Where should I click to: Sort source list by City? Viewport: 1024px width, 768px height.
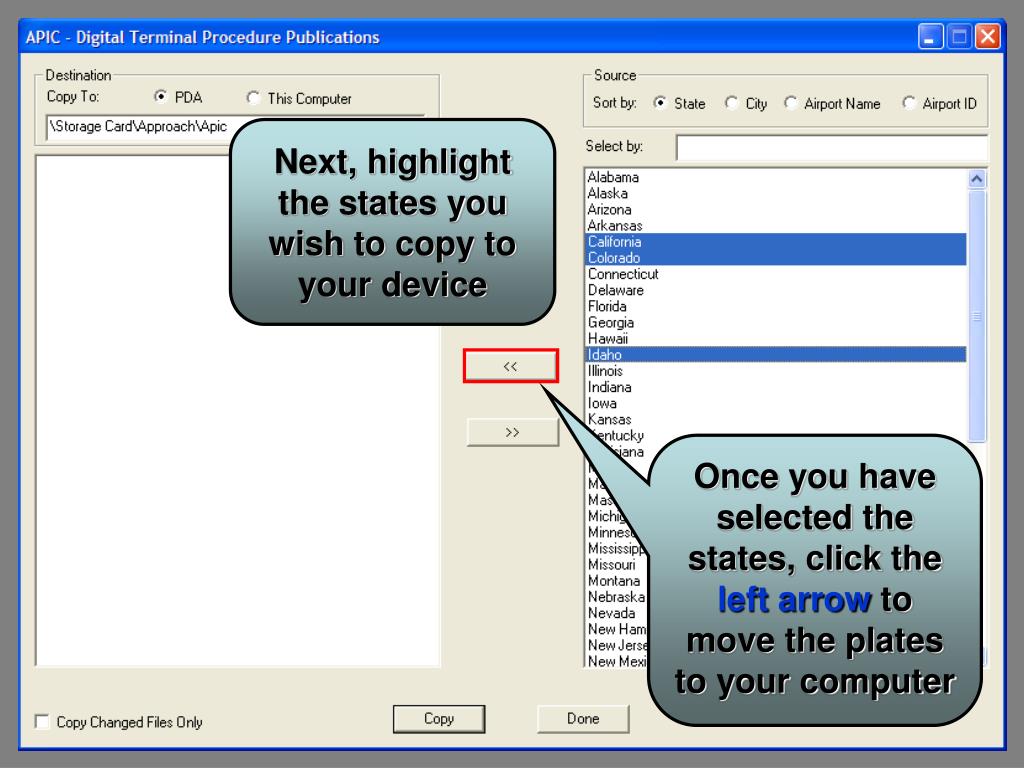[x=731, y=103]
